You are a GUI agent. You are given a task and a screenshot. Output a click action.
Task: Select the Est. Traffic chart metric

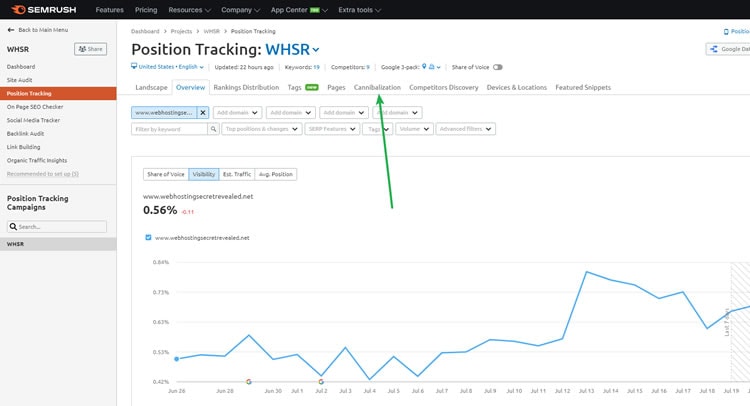pyautogui.click(x=237, y=175)
